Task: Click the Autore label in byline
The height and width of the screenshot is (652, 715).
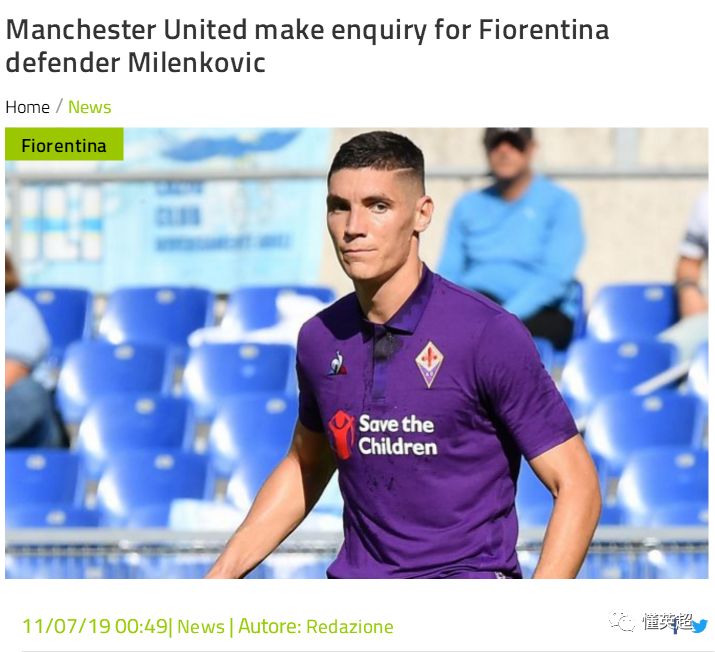Action: (x=269, y=626)
